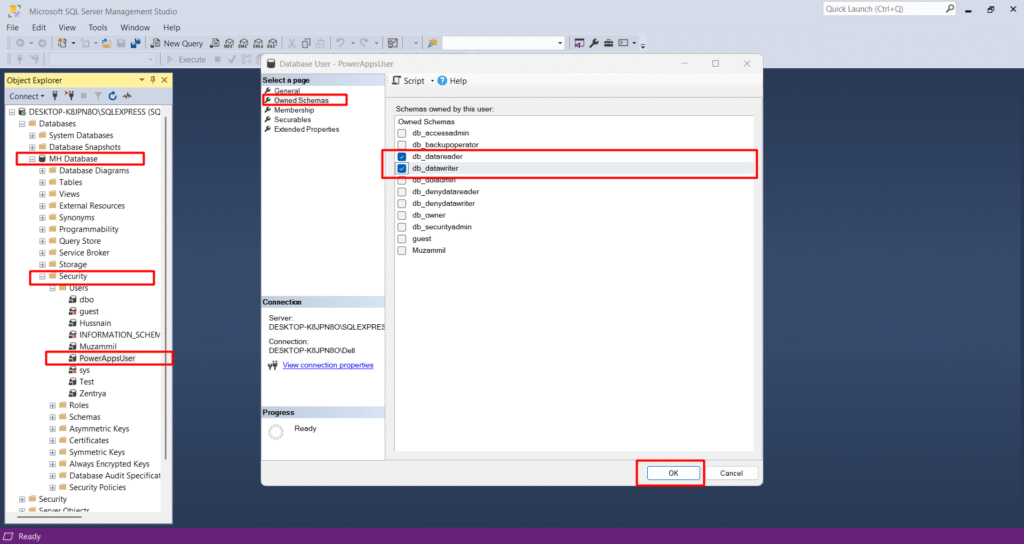
Task: Uncheck the db_datareader schema checkbox
Action: pos(402,157)
